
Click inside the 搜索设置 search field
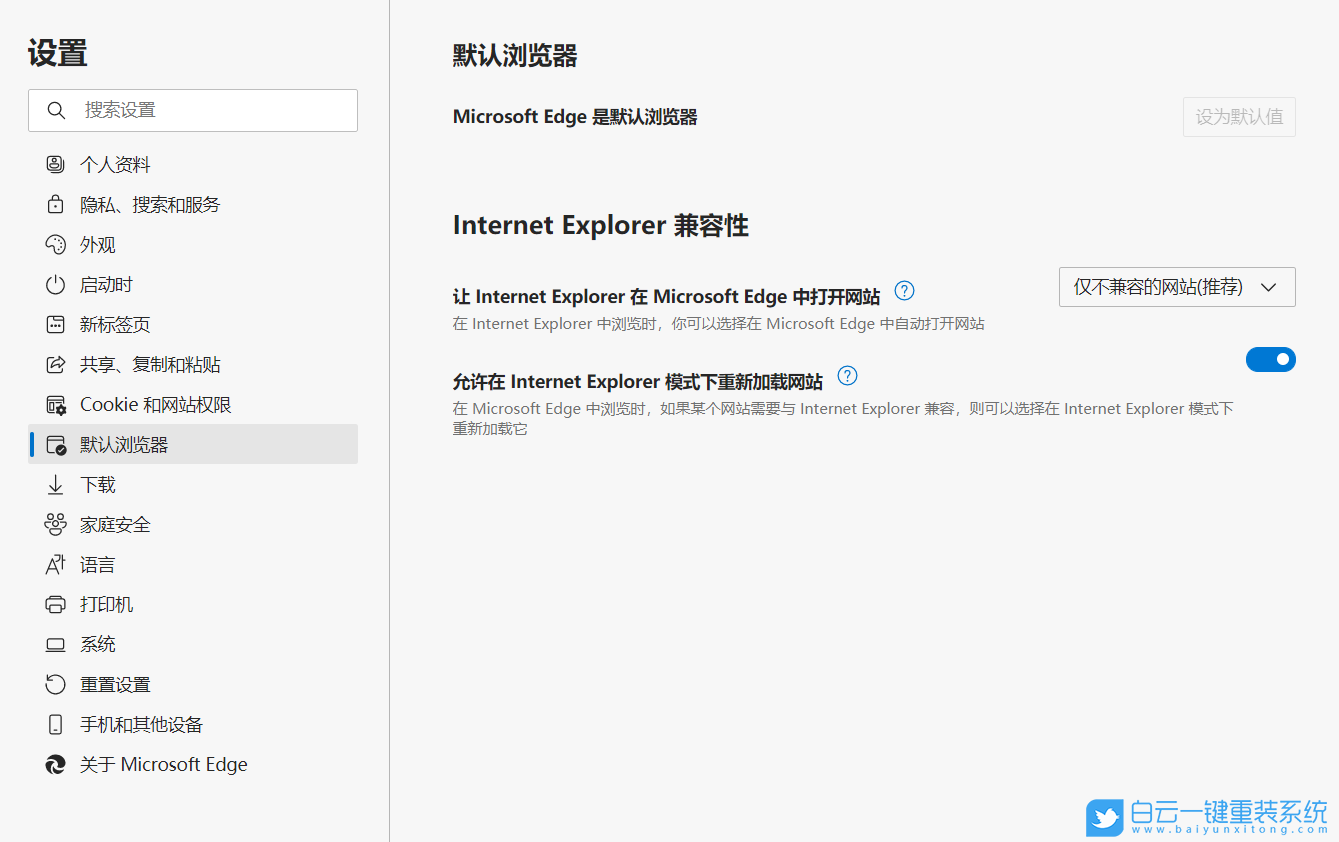click(x=193, y=110)
